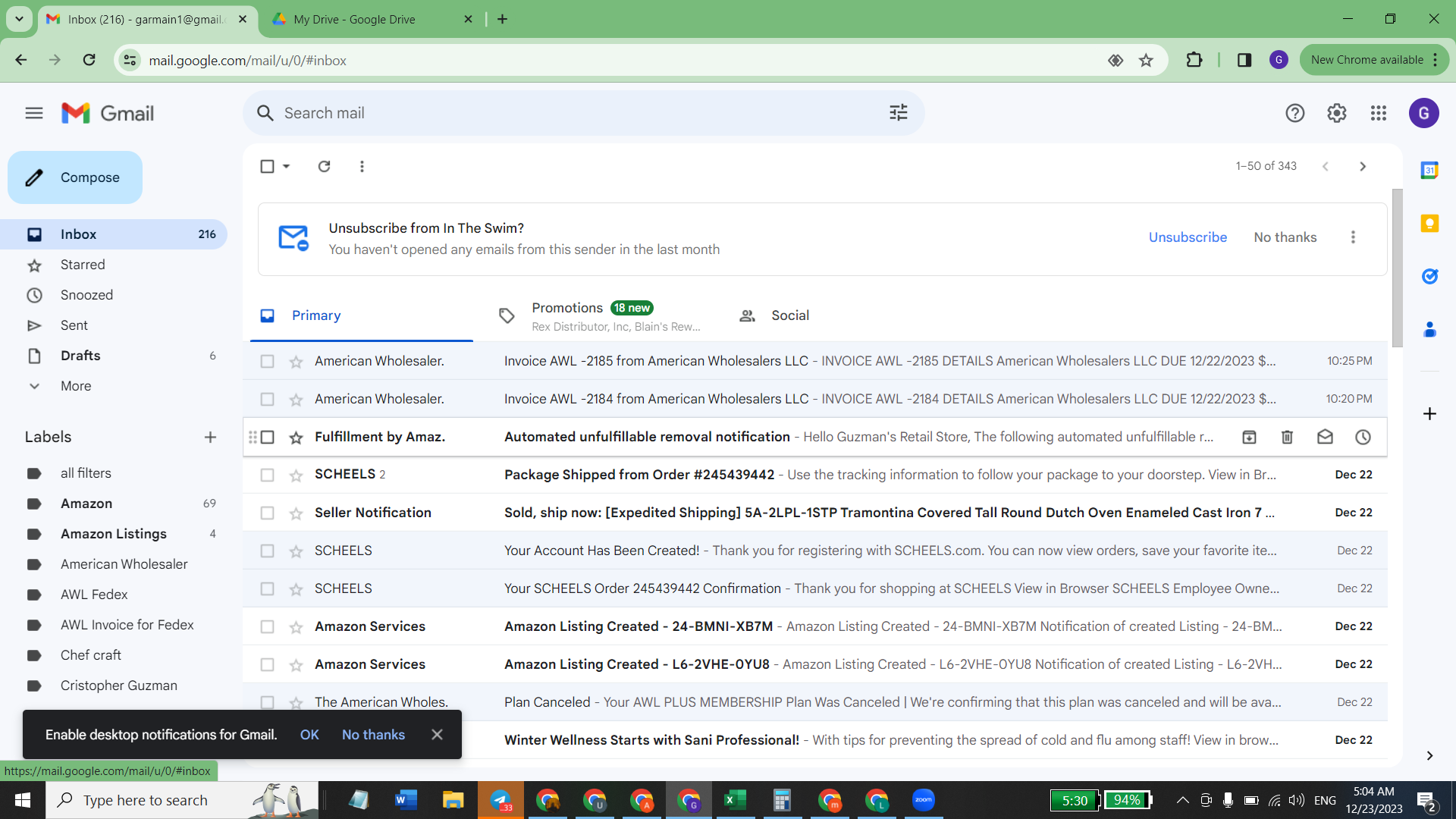Image resolution: width=1456 pixels, height=819 pixels.
Task: Focus the Search mail field
Action: click(x=584, y=113)
